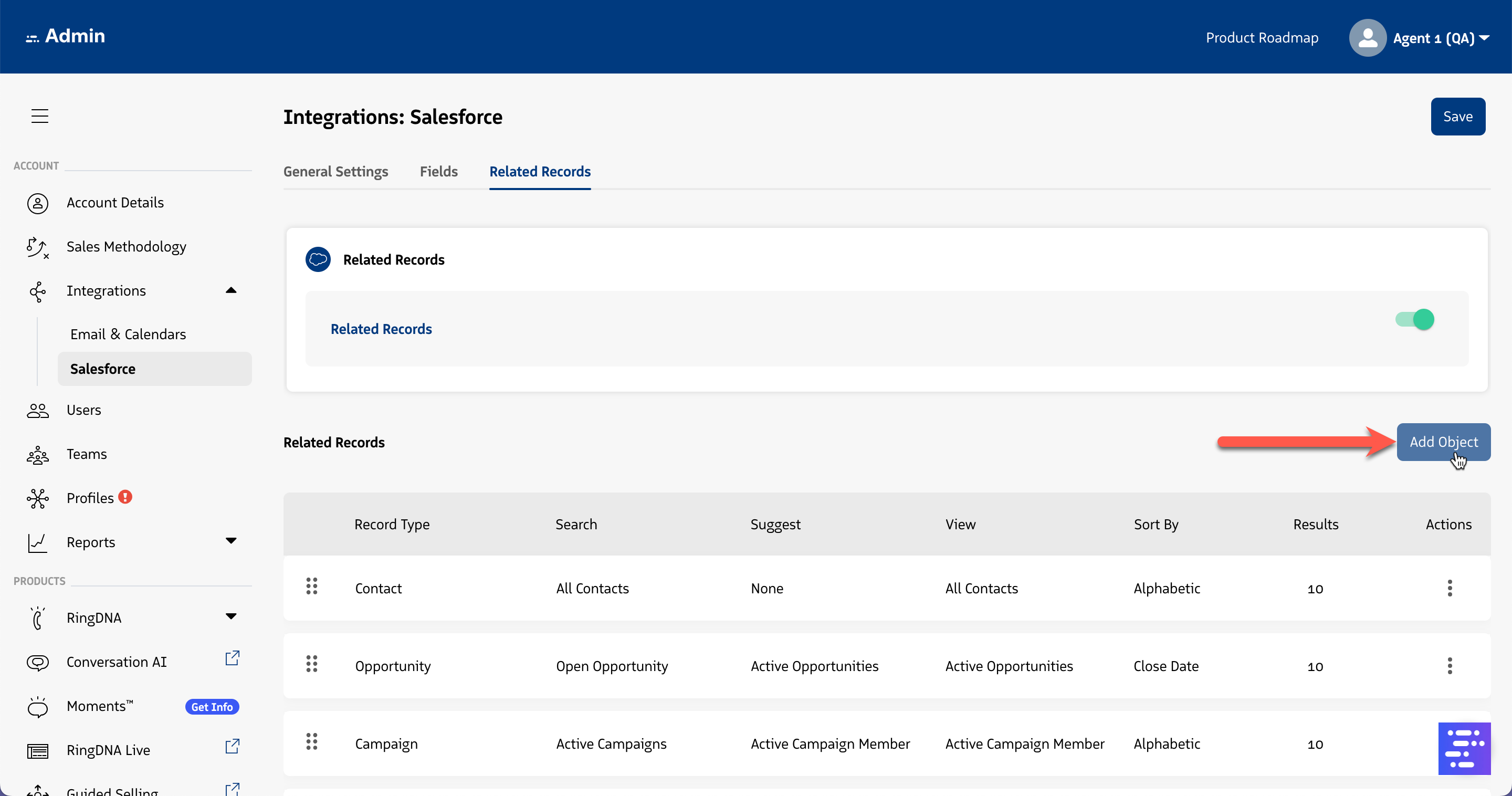1512x796 pixels.
Task: Click the Teams icon
Action: click(x=38, y=455)
